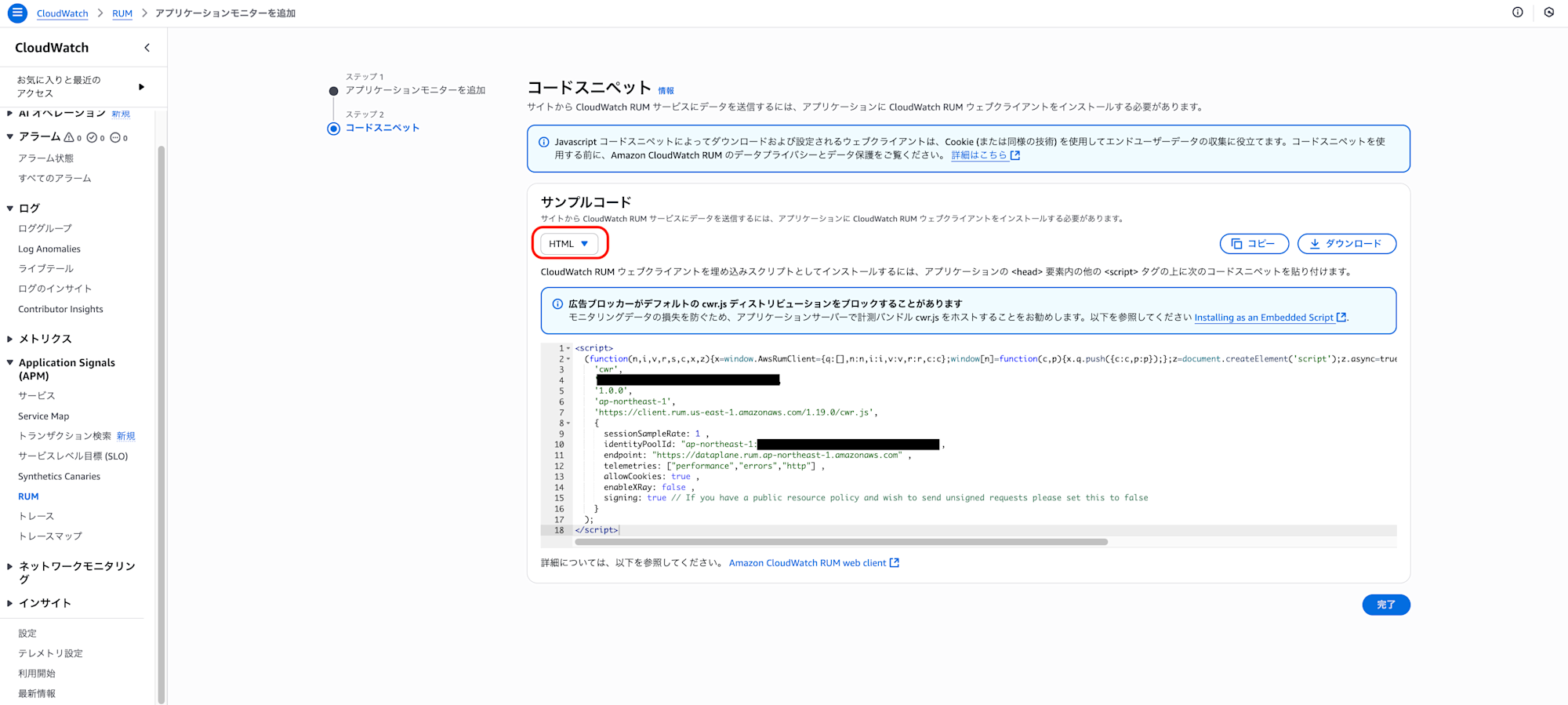Image resolution: width=1568 pixels, height=705 pixels.
Task: Click telemetries line in code snippet
Action: 713,466
